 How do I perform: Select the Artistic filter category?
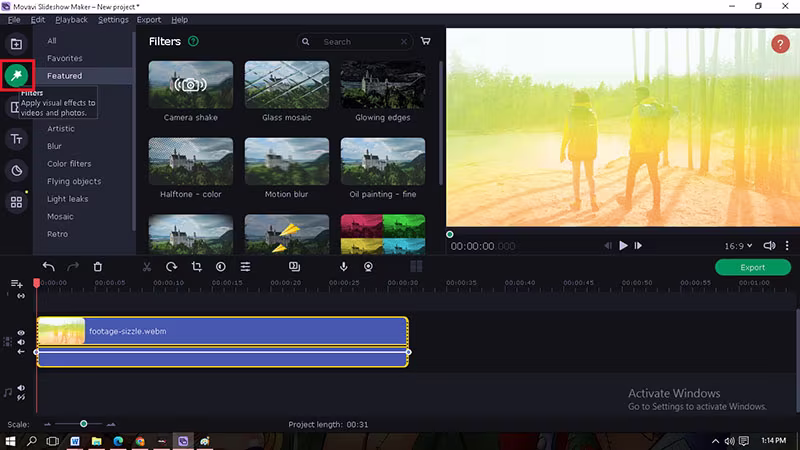tap(61, 129)
